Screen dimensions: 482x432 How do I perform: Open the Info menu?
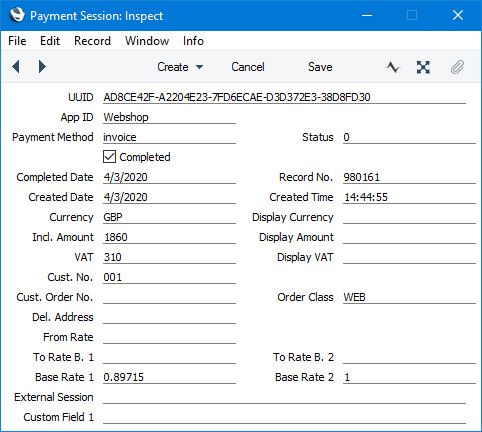pos(193,41)
